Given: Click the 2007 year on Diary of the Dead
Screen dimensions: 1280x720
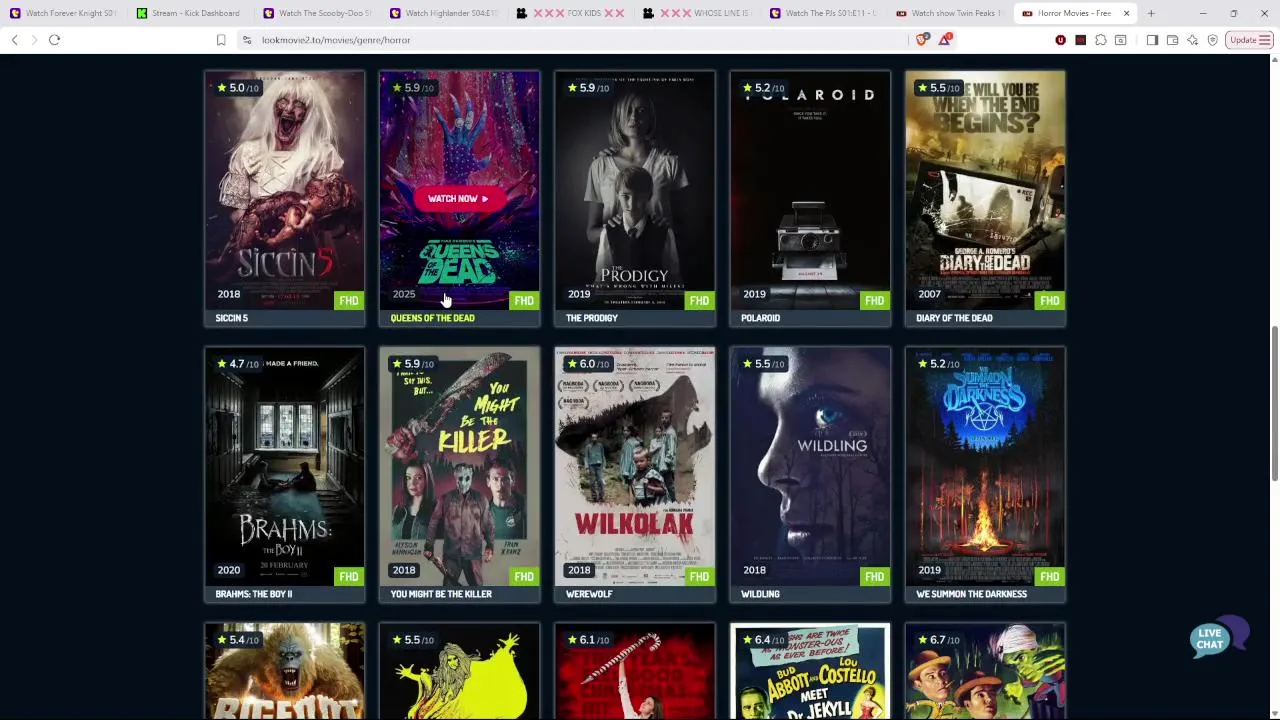Looking at the screenshot, I should click(929, 294).
